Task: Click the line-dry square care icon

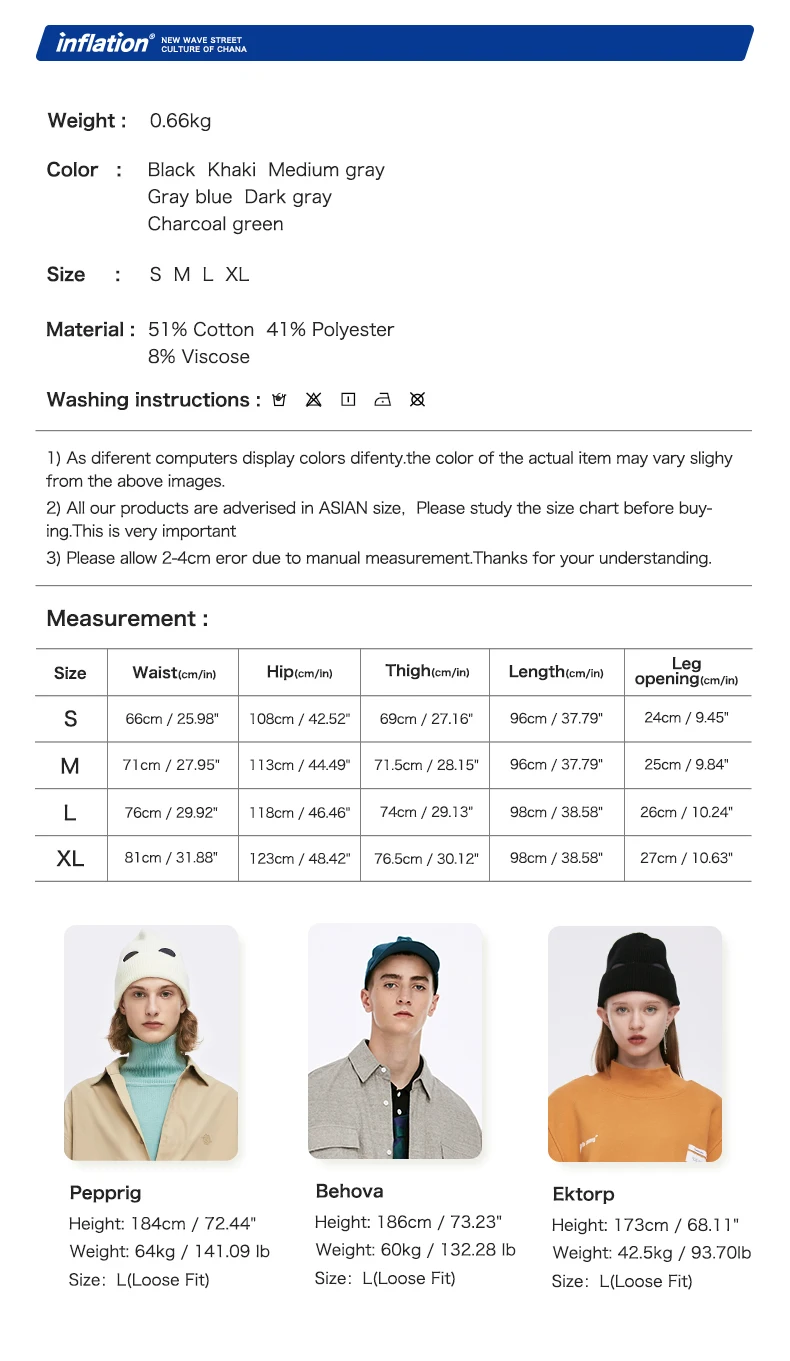Action: (348, 400)
